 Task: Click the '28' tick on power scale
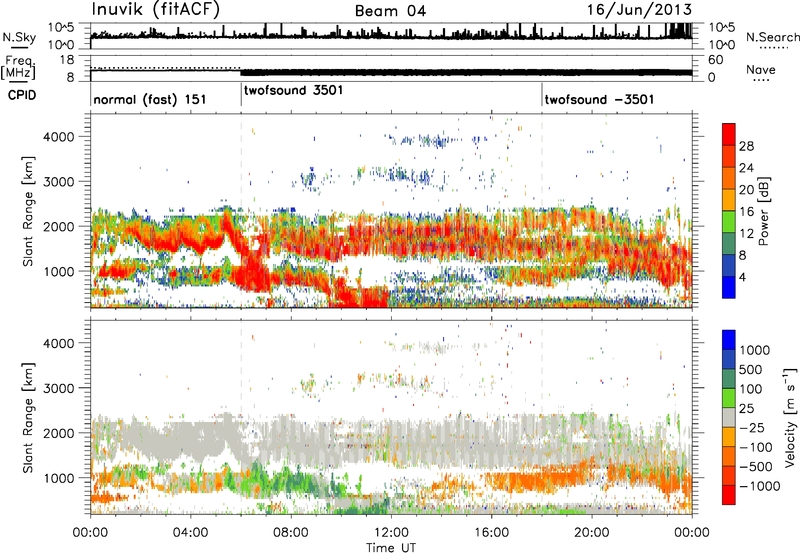point(746,146)
